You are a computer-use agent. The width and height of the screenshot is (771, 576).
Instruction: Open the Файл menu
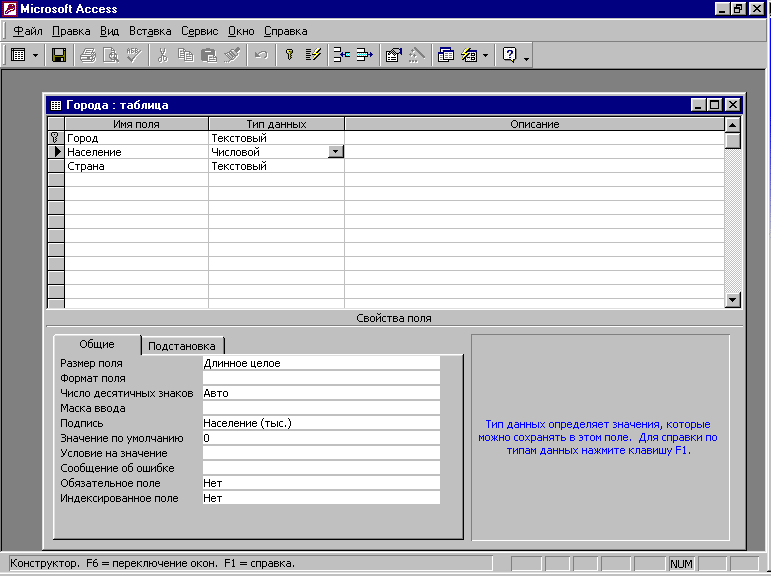28,31
